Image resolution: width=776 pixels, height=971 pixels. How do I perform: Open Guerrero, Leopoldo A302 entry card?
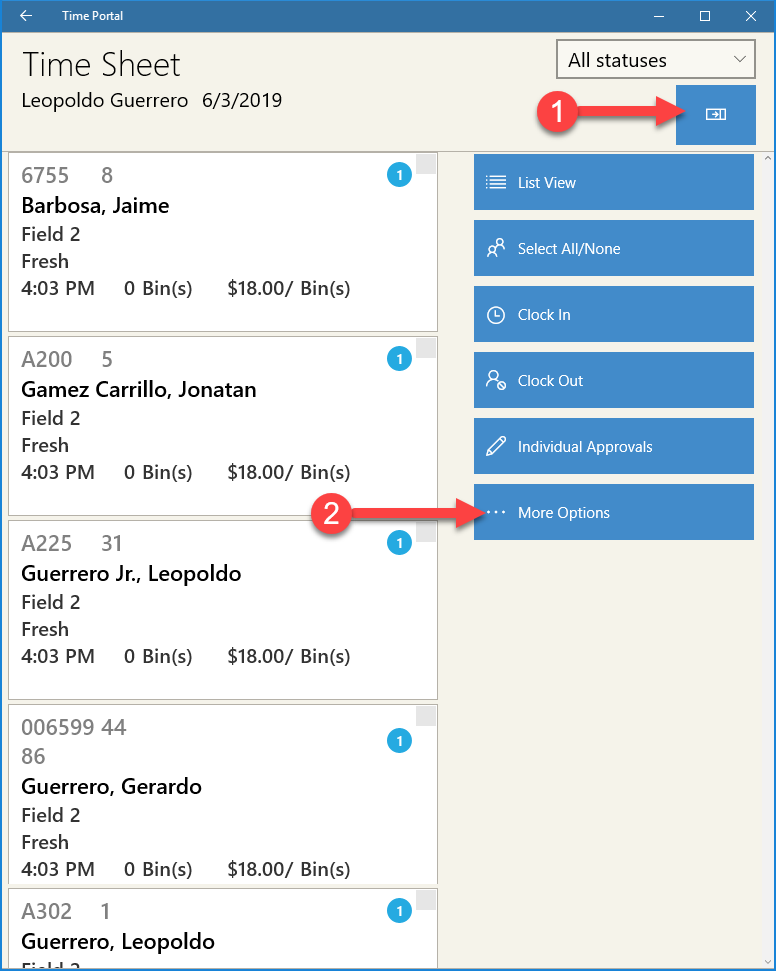coord(223,928)
